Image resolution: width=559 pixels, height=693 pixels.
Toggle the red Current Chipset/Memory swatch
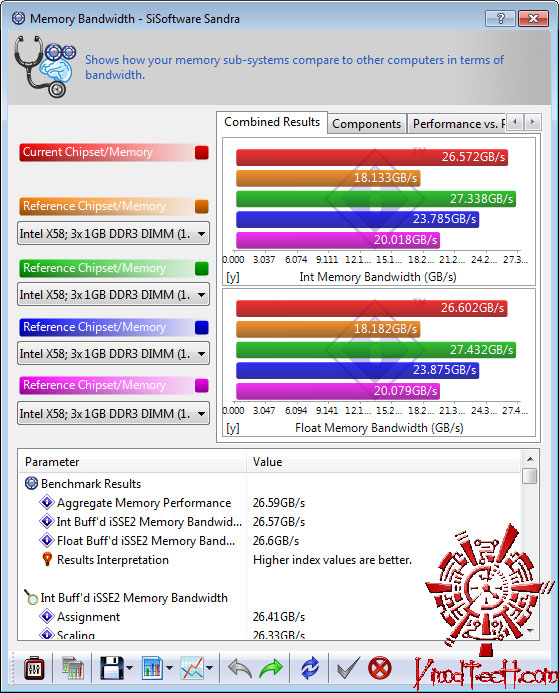[202, 152]
